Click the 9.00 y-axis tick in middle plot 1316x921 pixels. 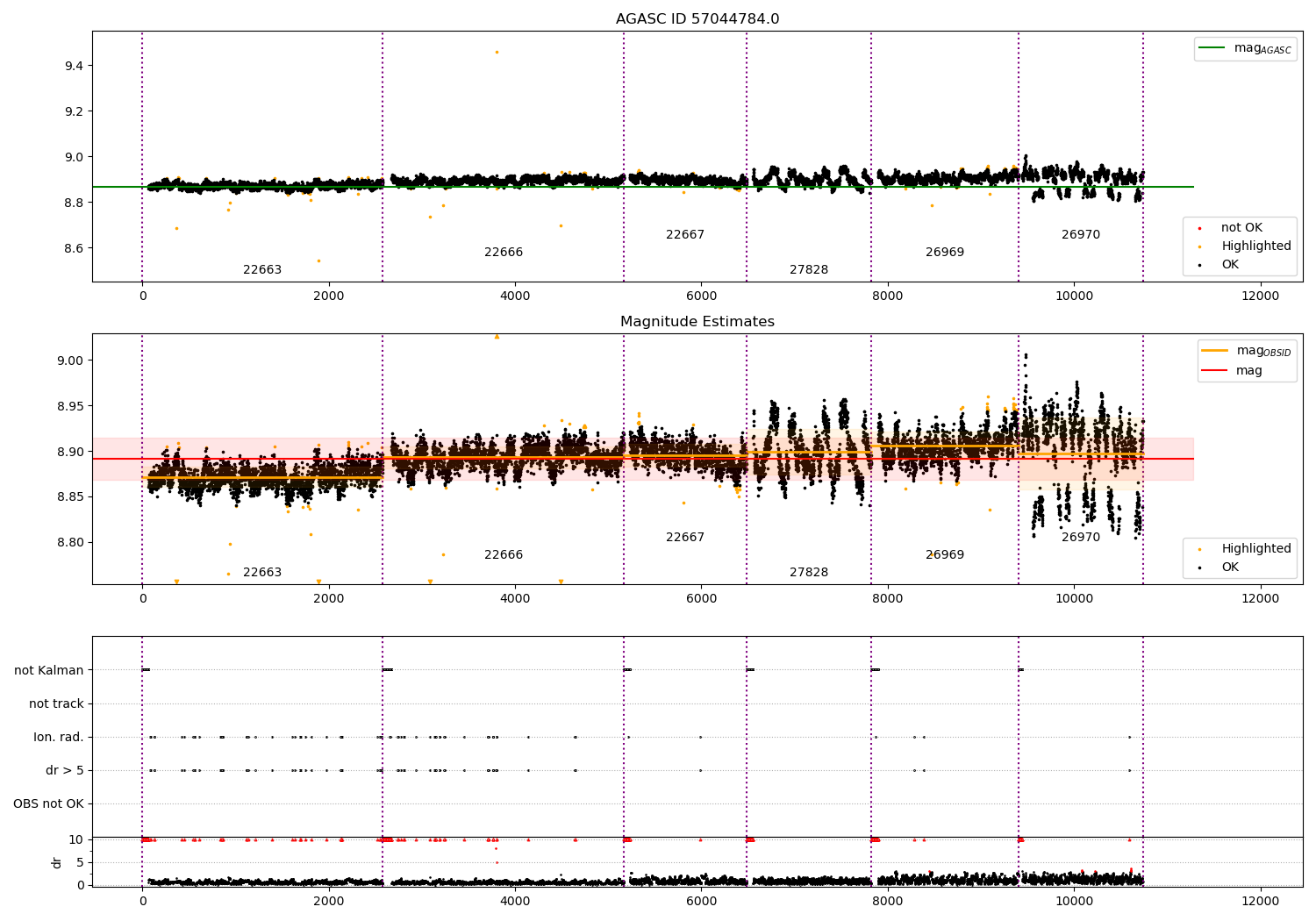coord(68,361)
